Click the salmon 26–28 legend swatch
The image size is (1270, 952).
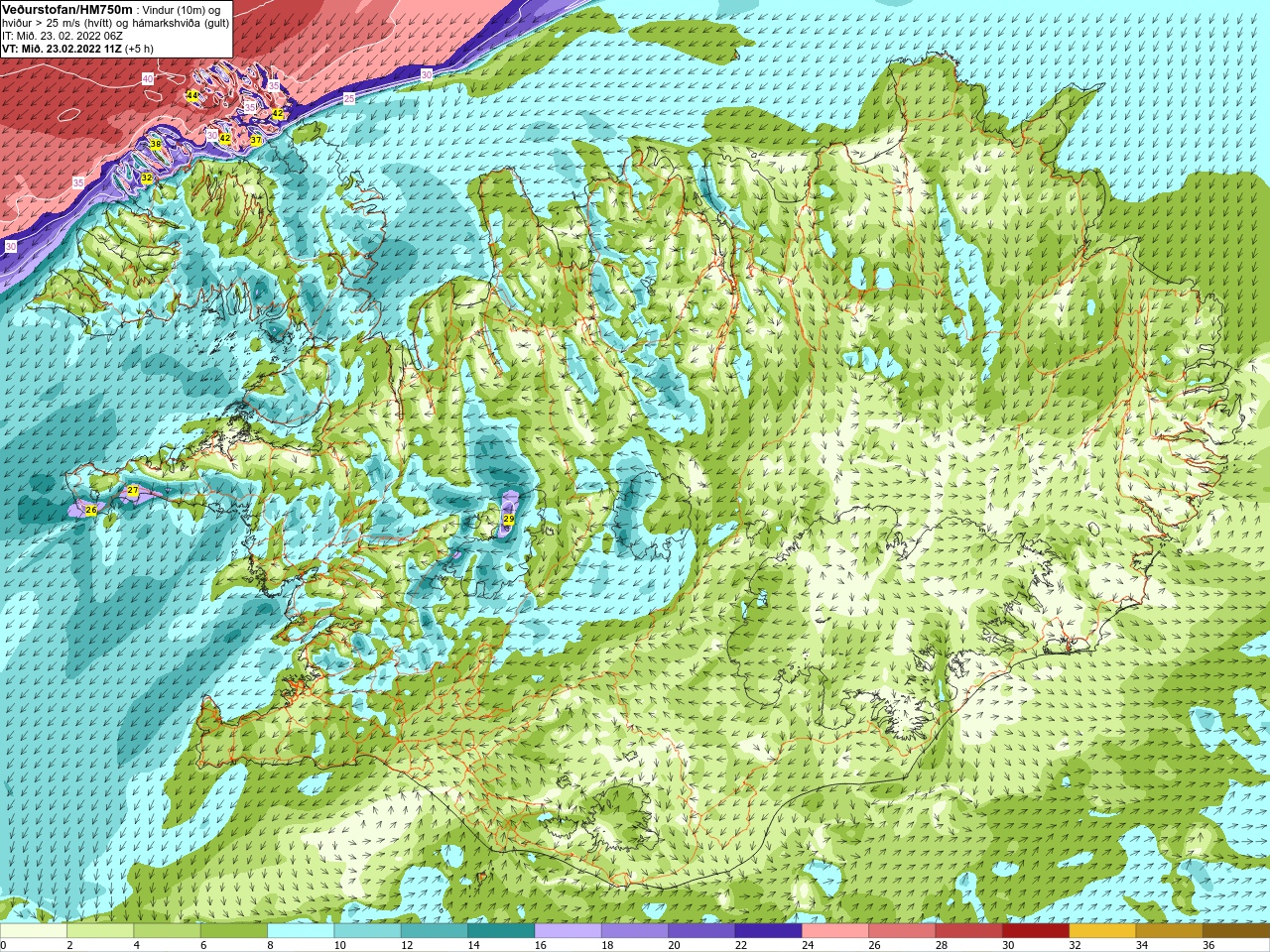(902, 931)
